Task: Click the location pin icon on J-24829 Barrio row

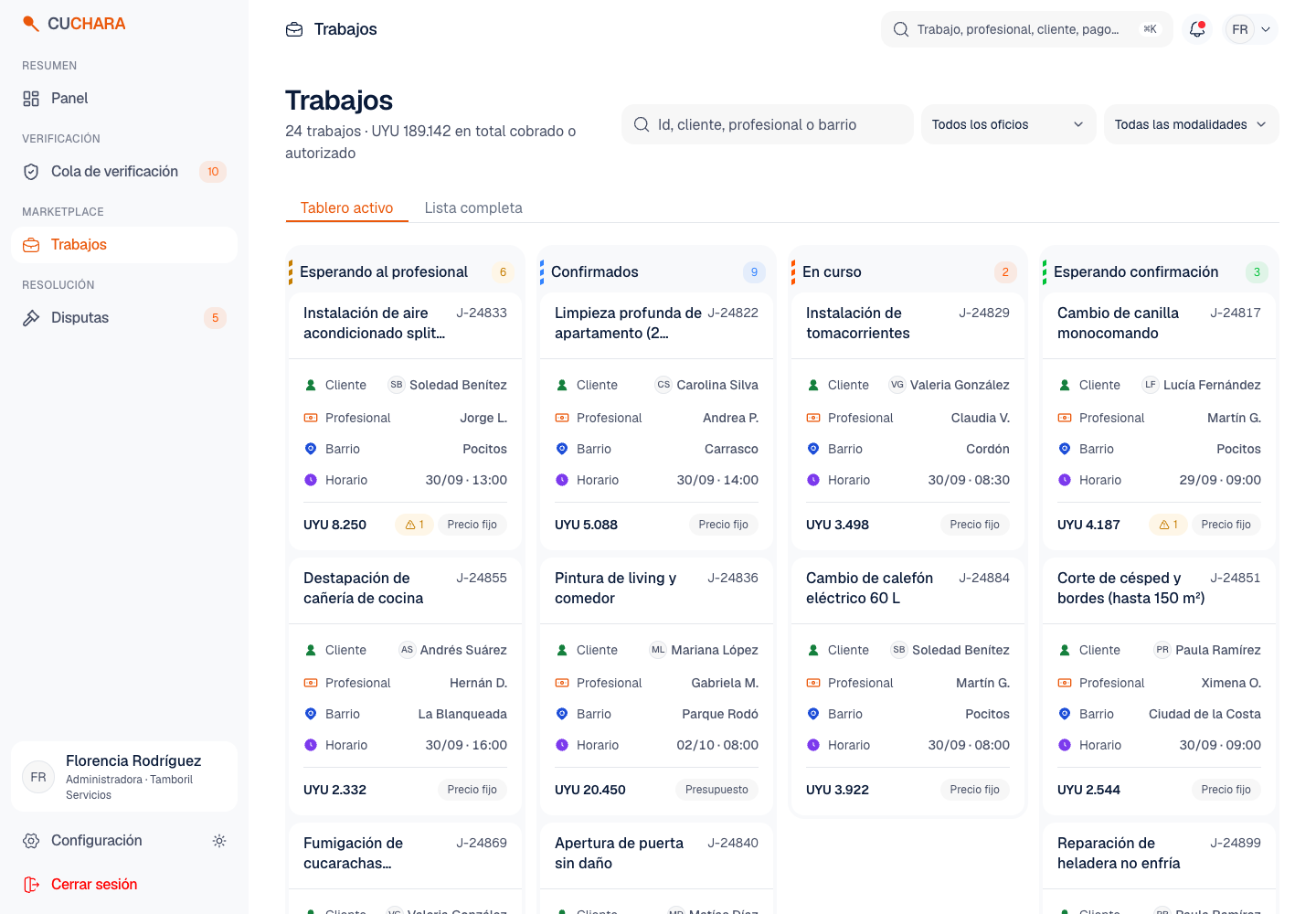Action: coord(813,449)
